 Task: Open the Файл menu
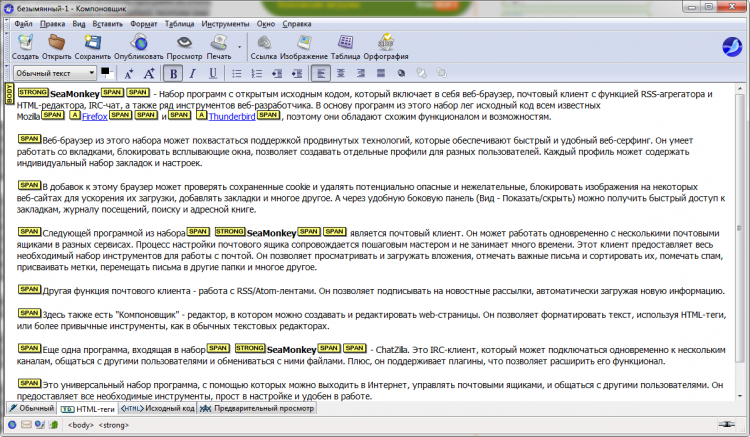(x=23, y=24)
